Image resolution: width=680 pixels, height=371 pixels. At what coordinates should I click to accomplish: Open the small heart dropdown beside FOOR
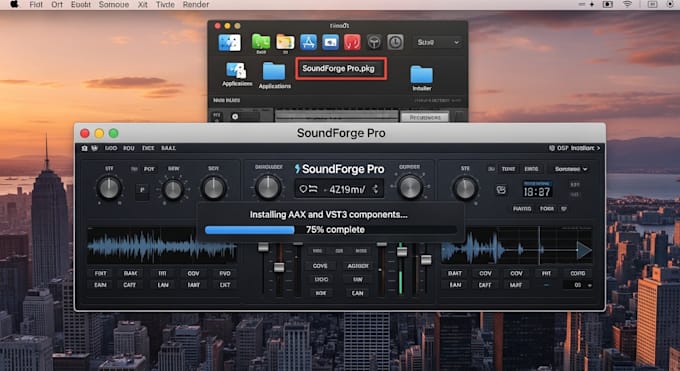(564, 209)
